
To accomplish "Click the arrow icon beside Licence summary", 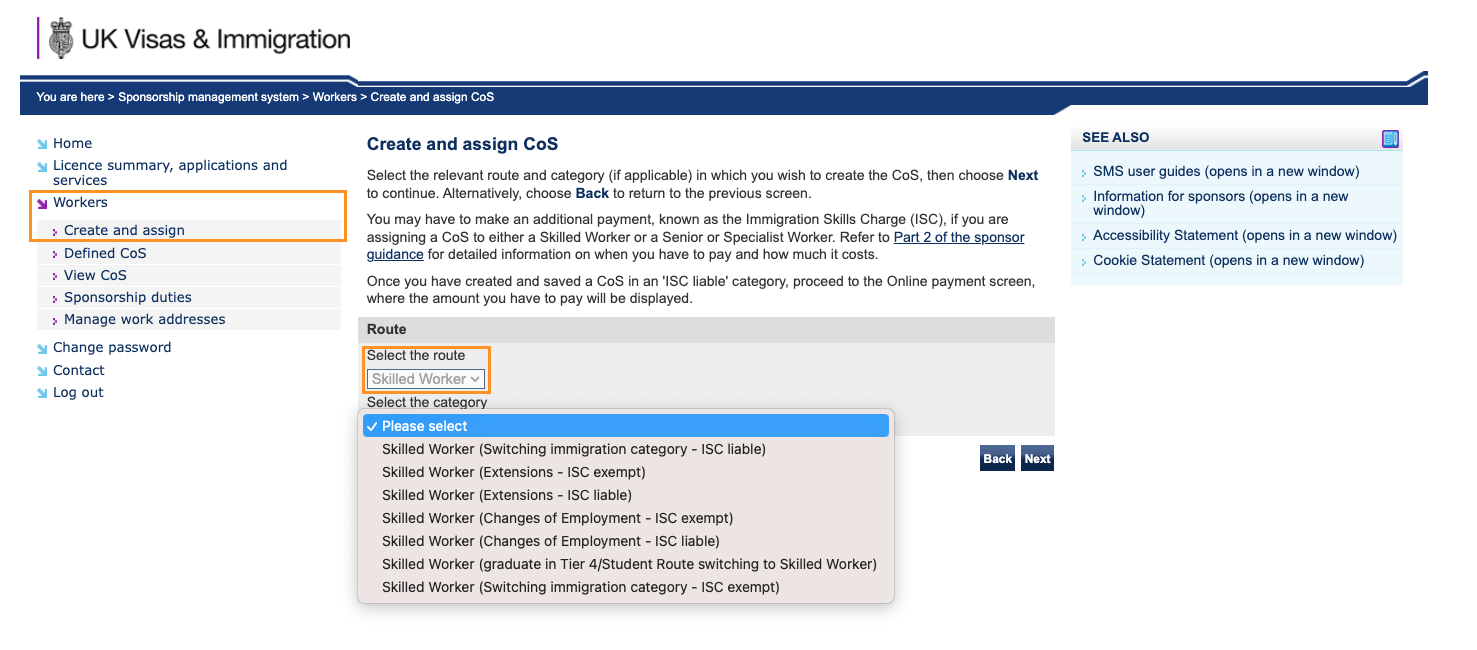I will (x=42, y=167).
